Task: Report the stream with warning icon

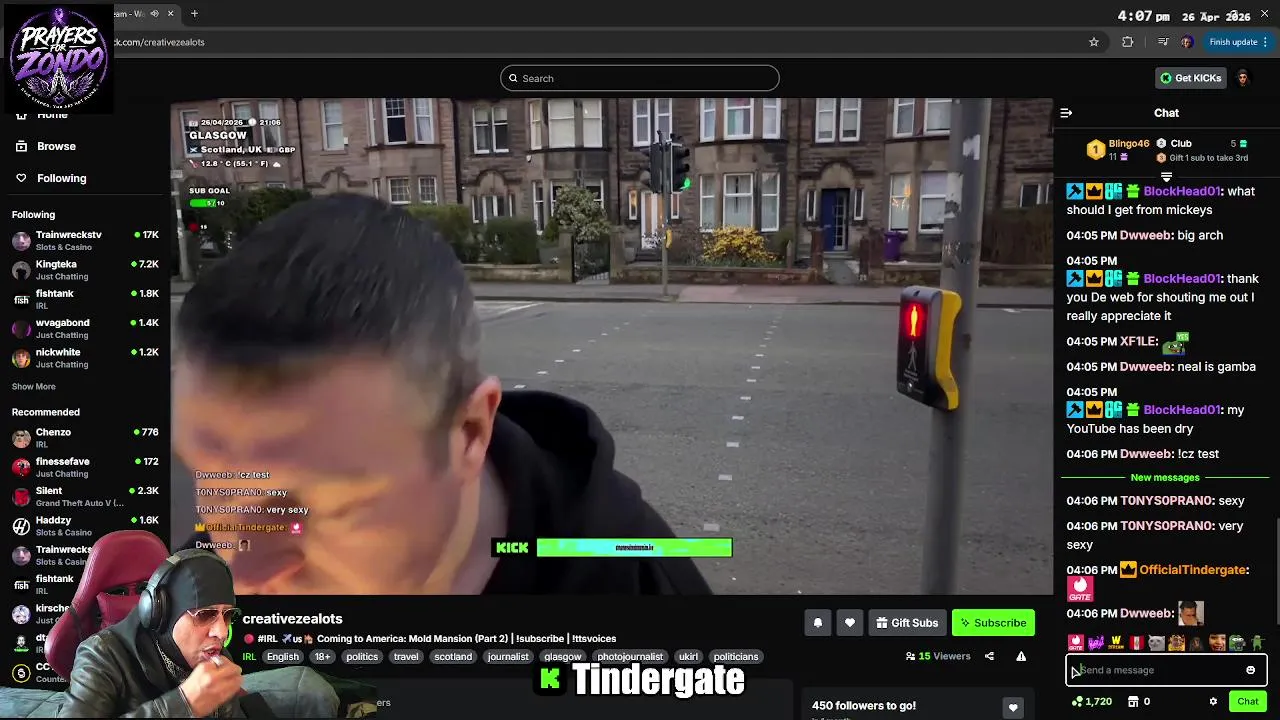Action: (1021, 656)
